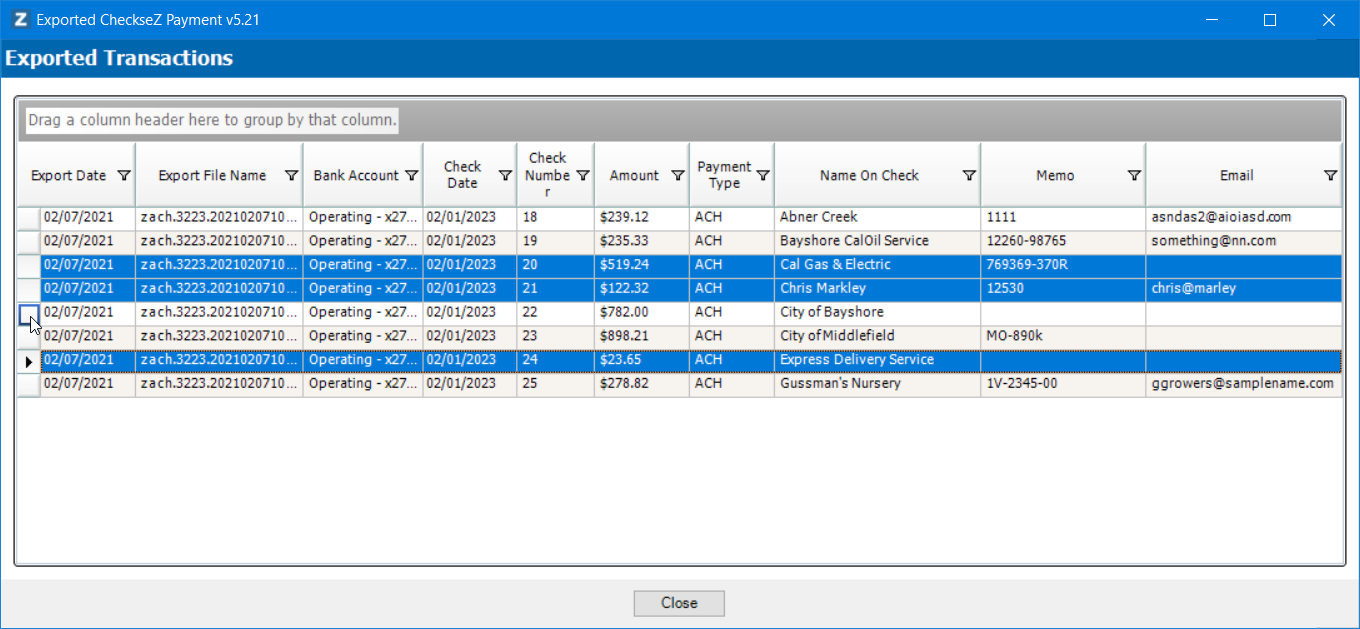Click the $278.82 amount cell

click(x=642, y=384)
